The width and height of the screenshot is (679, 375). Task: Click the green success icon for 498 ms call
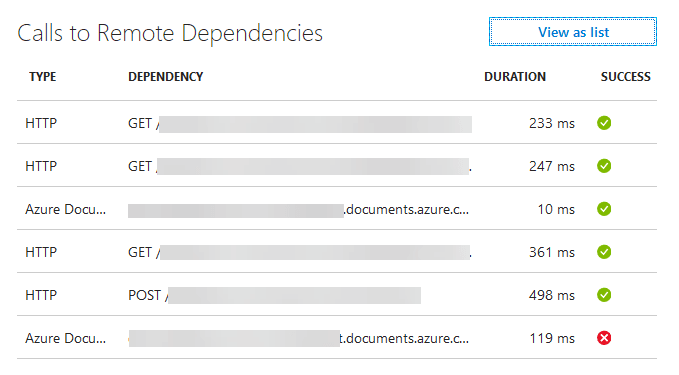coord(604,295)
